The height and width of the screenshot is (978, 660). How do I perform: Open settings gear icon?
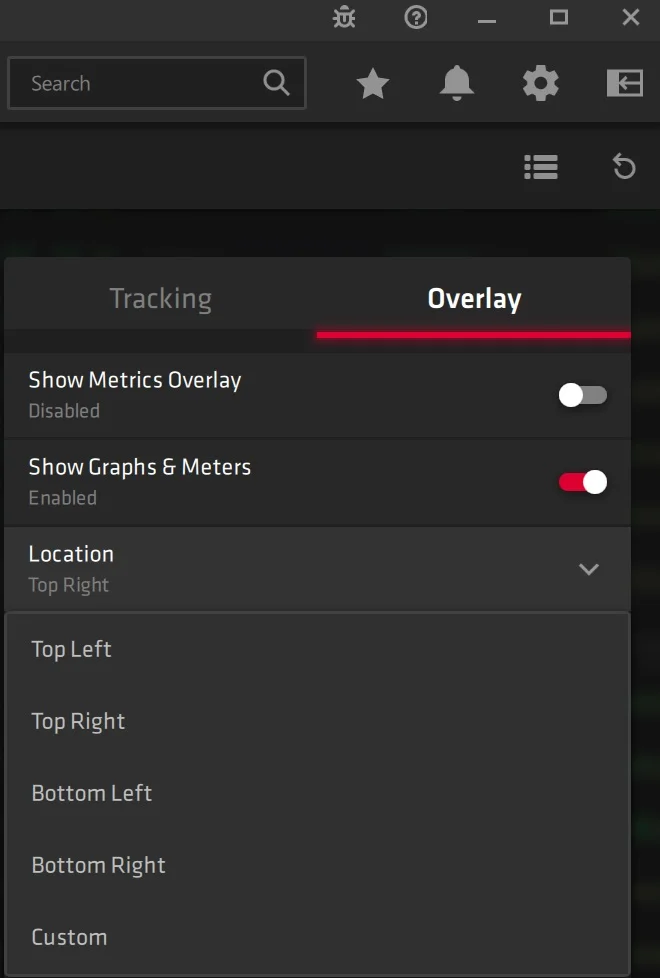pyautogui.click(x=540, y=83)
